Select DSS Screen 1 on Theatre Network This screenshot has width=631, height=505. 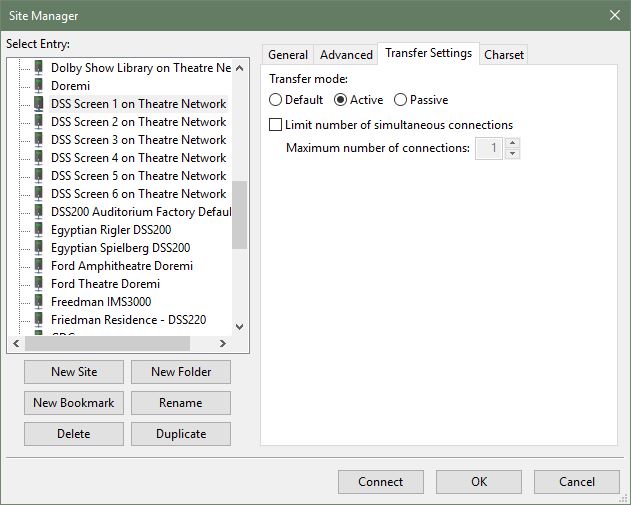(138, 104)
